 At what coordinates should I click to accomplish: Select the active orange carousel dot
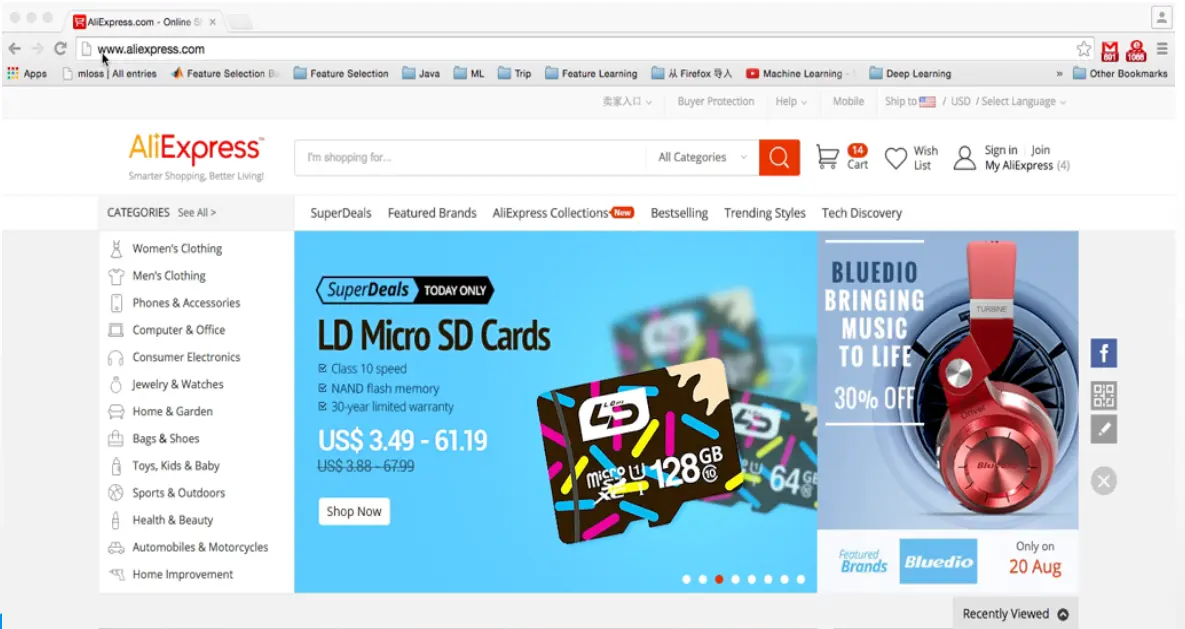tap(719, 579)
